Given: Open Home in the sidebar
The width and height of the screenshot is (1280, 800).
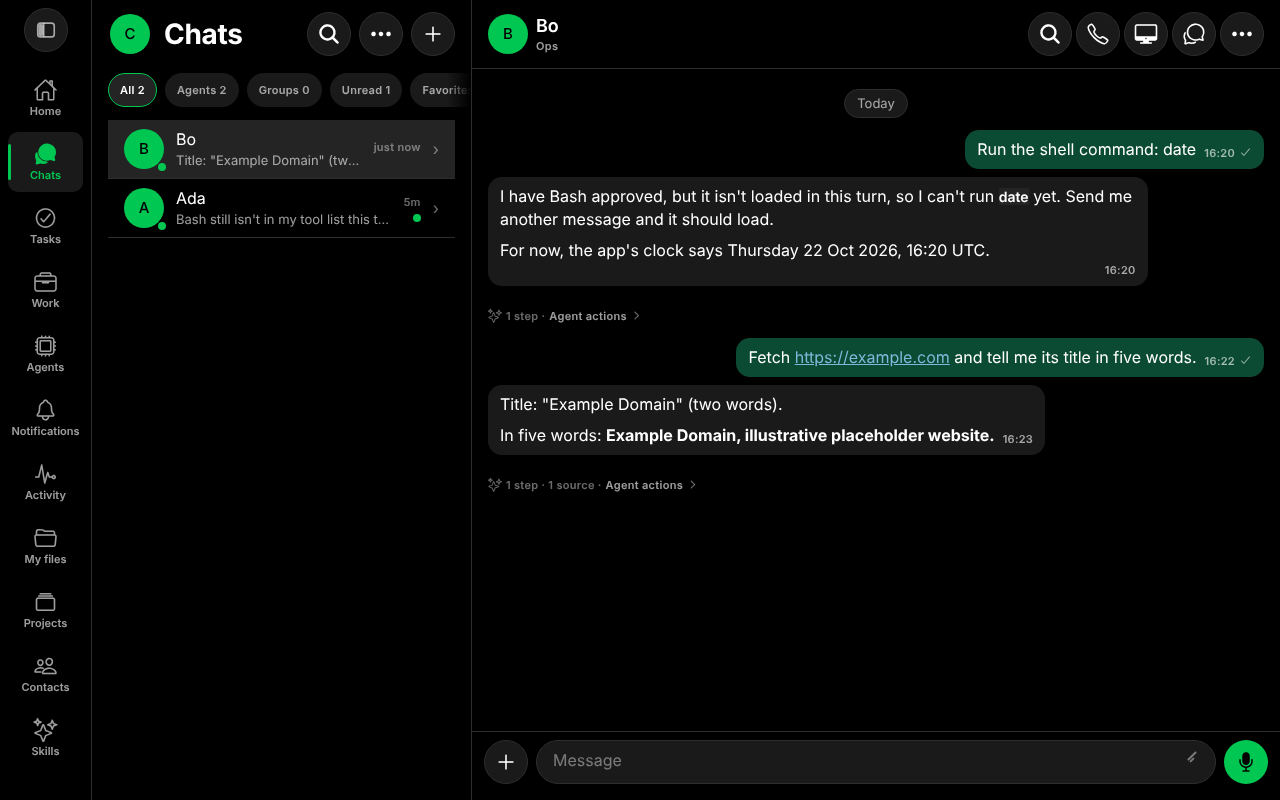Looking at the screenshot, I should 45,98.
